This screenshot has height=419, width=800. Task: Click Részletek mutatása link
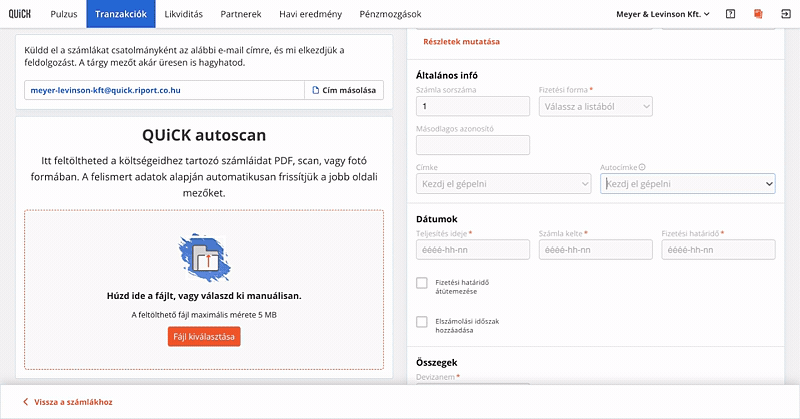click(461, 42)
